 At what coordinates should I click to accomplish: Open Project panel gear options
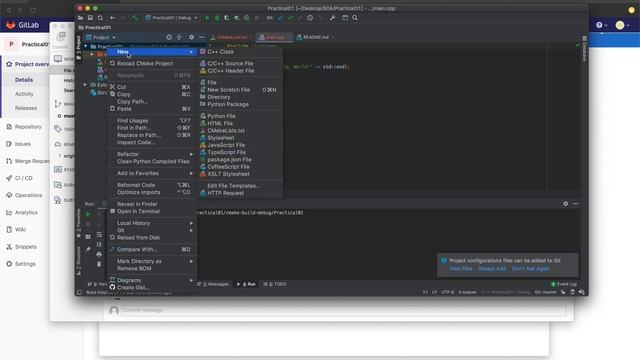tap(191, 37)
